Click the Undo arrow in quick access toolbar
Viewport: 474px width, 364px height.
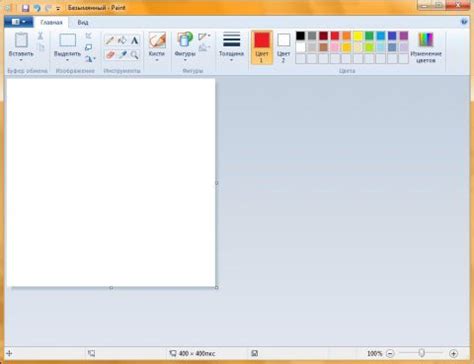pos(37,8)
